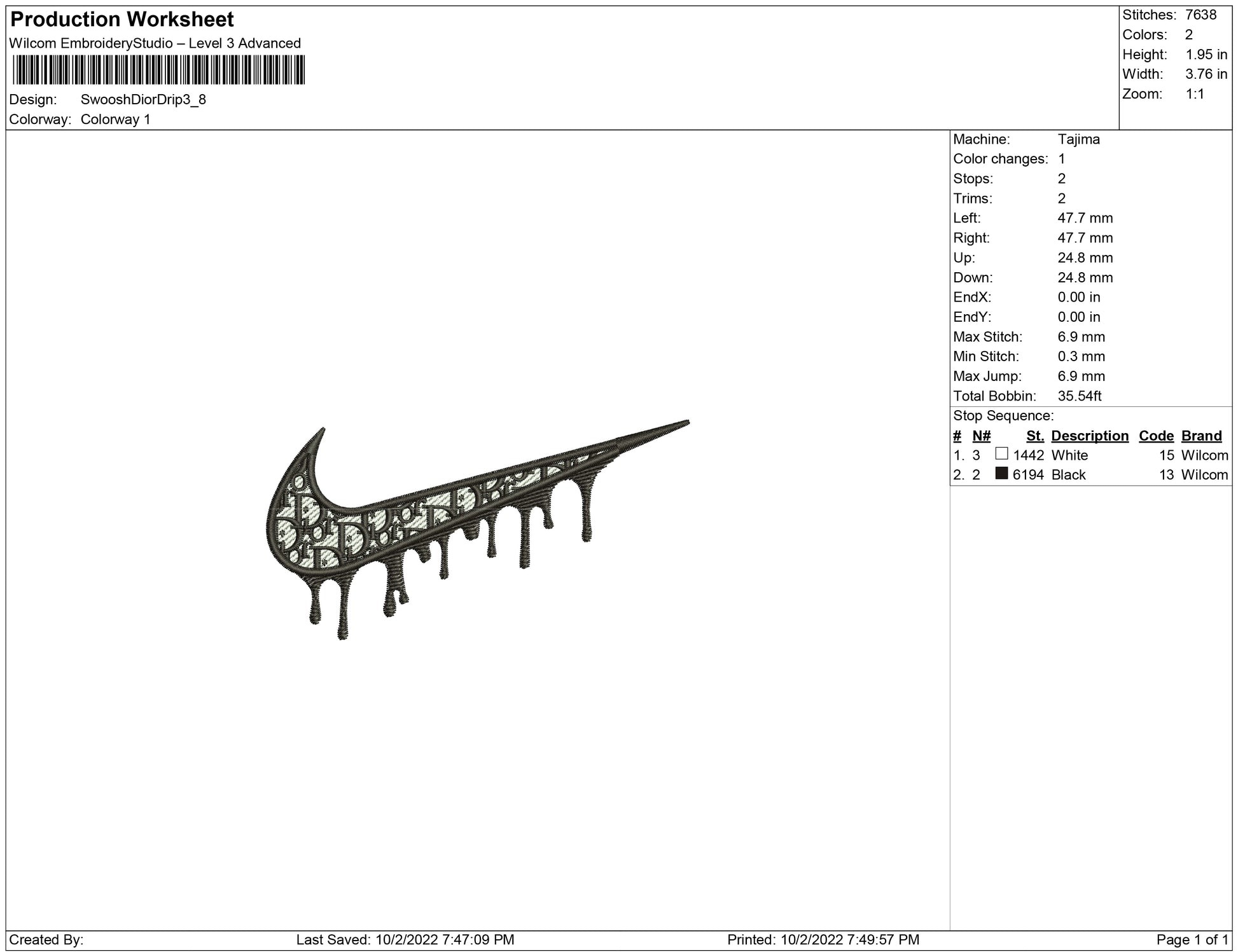
Task: Click the Page 1 of 1 indicator
Action: pos(1193,939)
